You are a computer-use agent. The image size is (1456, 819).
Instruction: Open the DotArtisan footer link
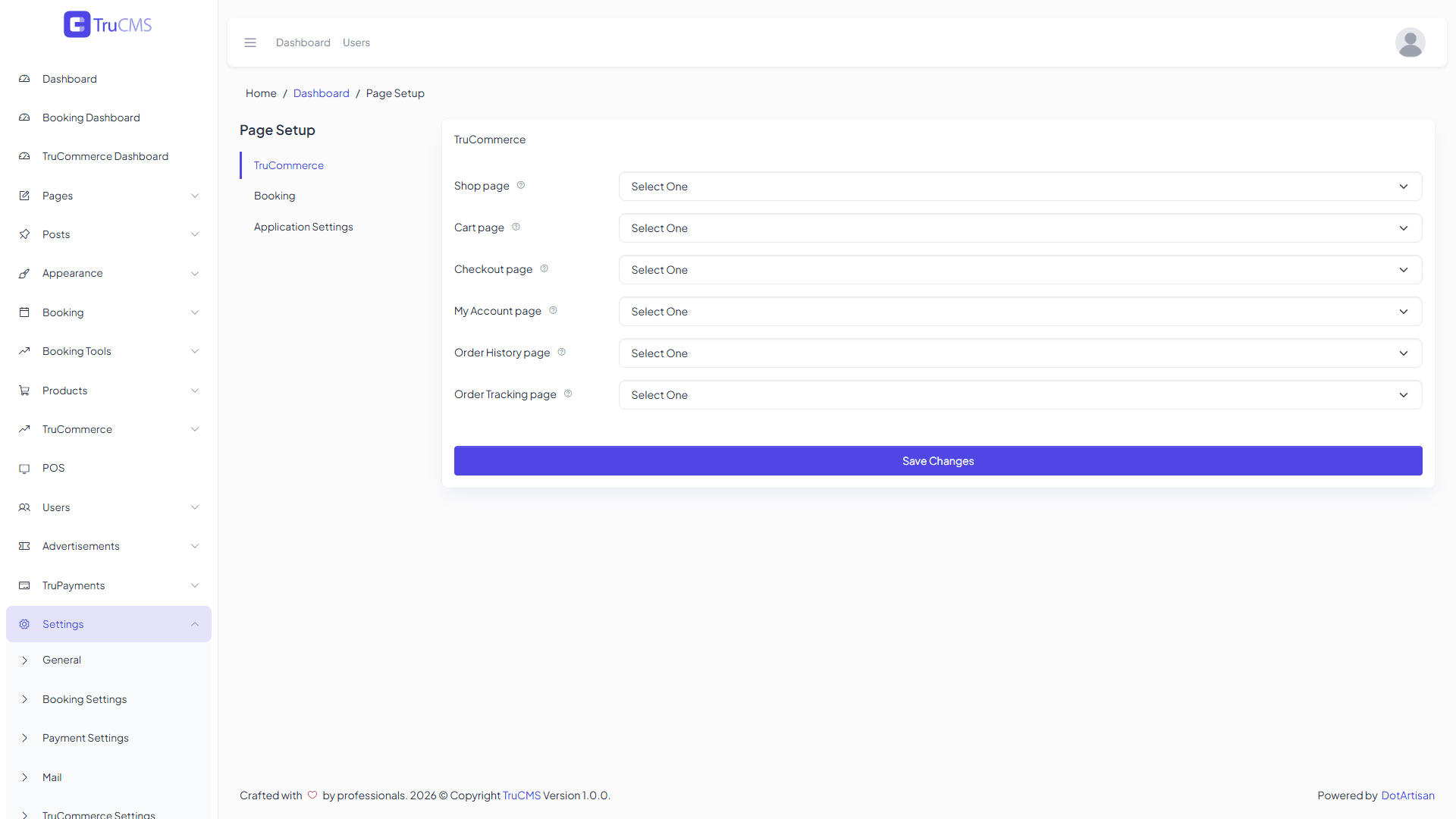(1407, 795)
